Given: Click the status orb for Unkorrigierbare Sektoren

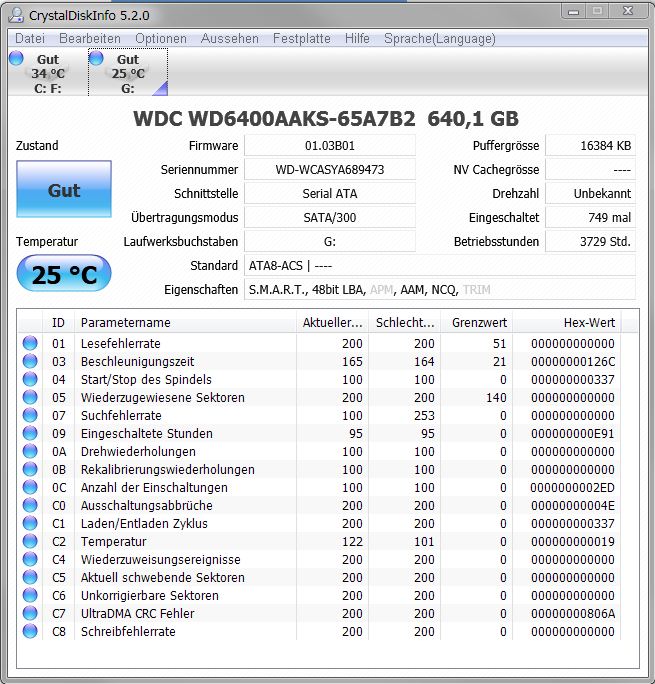Looking at the screenshot, I should pos(30,595).
